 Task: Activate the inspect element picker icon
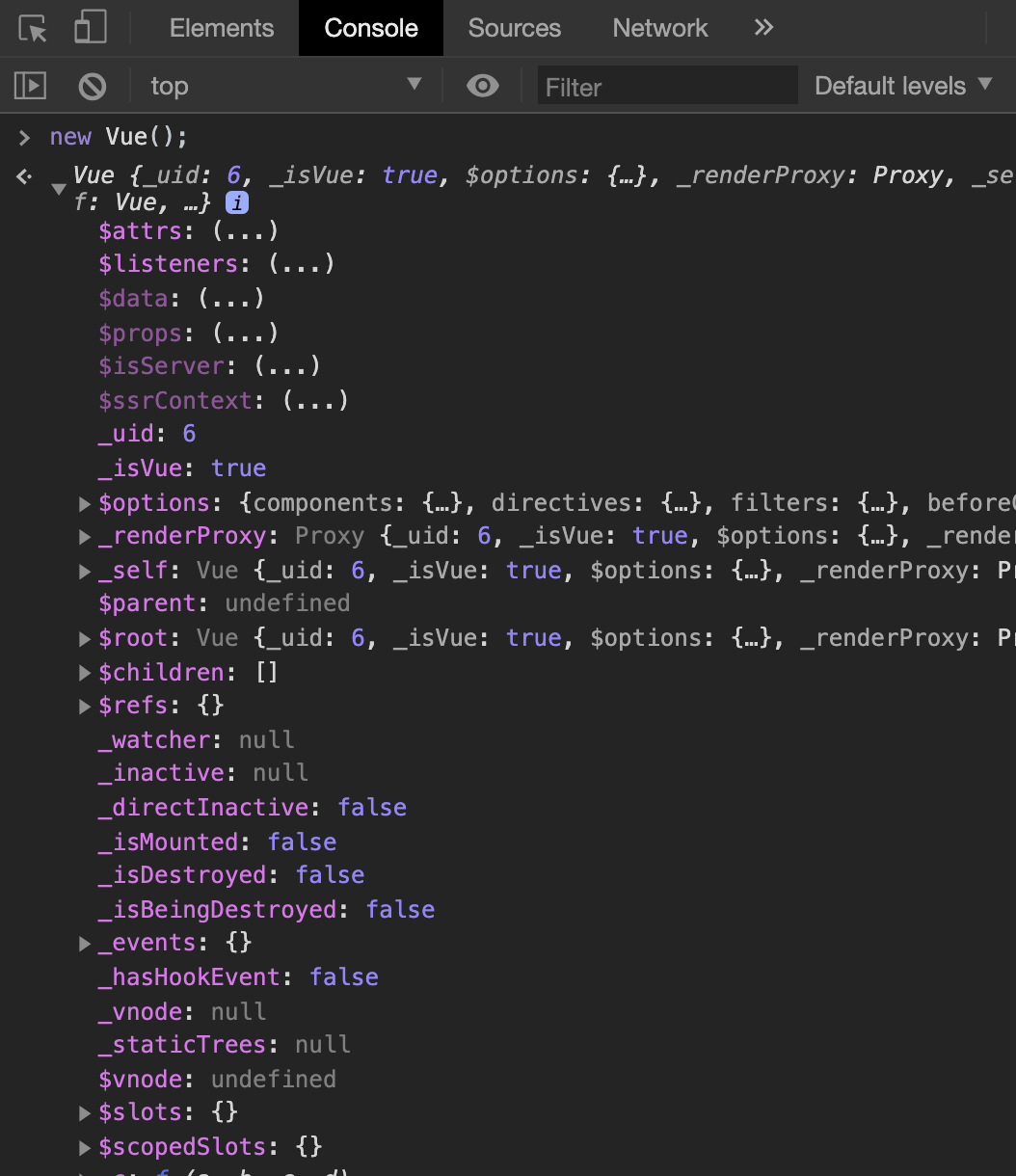click(33, 29)
